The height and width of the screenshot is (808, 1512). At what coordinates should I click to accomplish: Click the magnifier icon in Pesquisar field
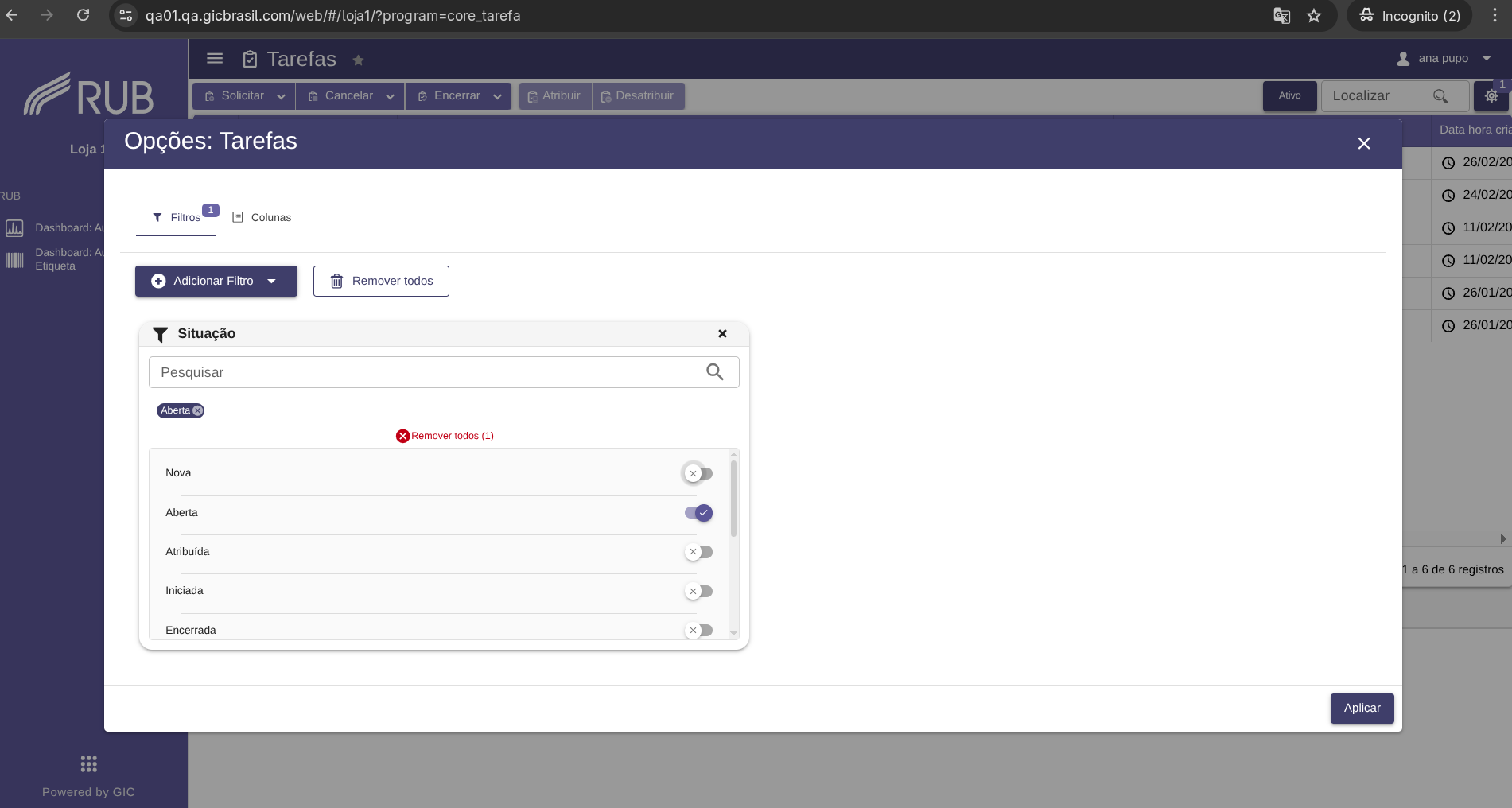[715, 372]
